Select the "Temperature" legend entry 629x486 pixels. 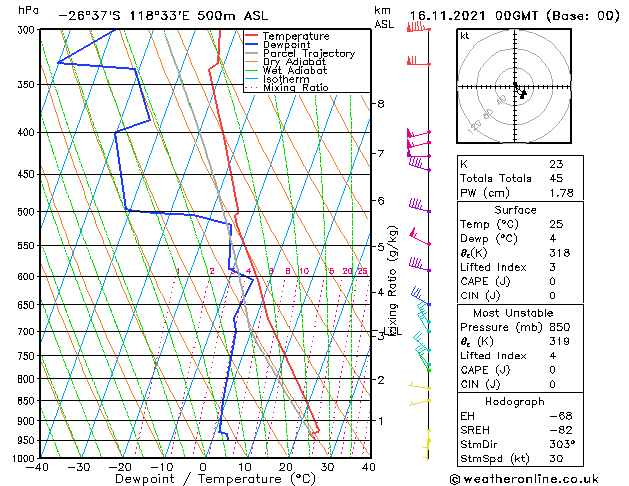(x=296, y=36)
